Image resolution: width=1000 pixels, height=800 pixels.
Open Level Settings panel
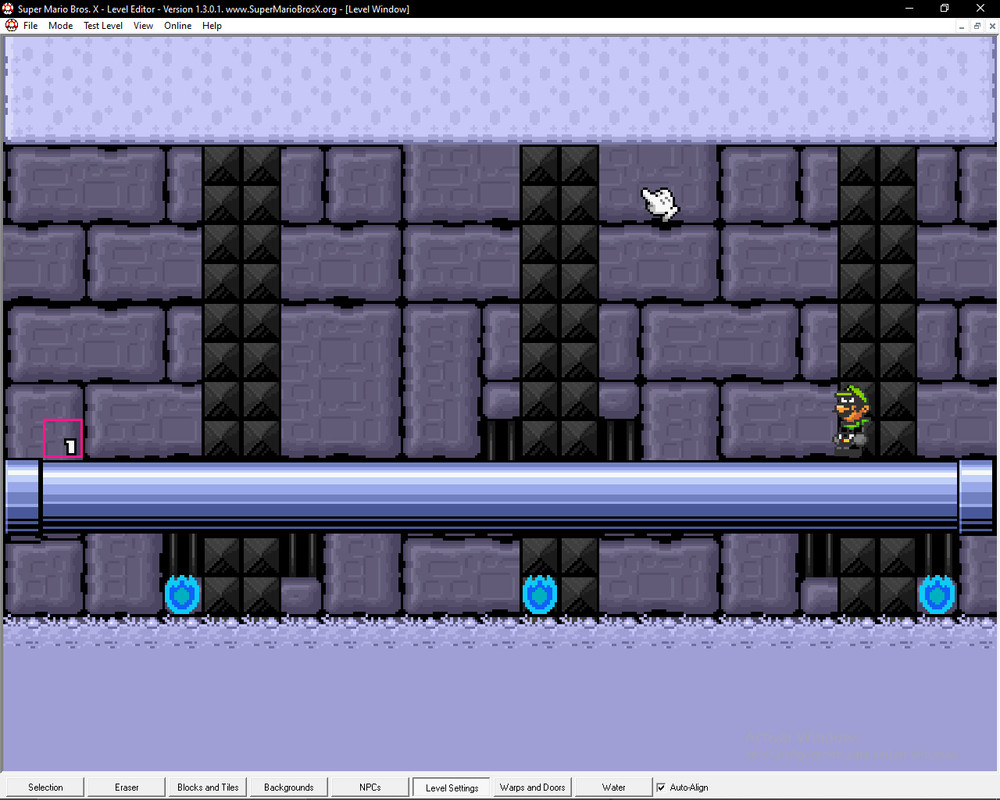pyautogui.click(x=452, y=788)
